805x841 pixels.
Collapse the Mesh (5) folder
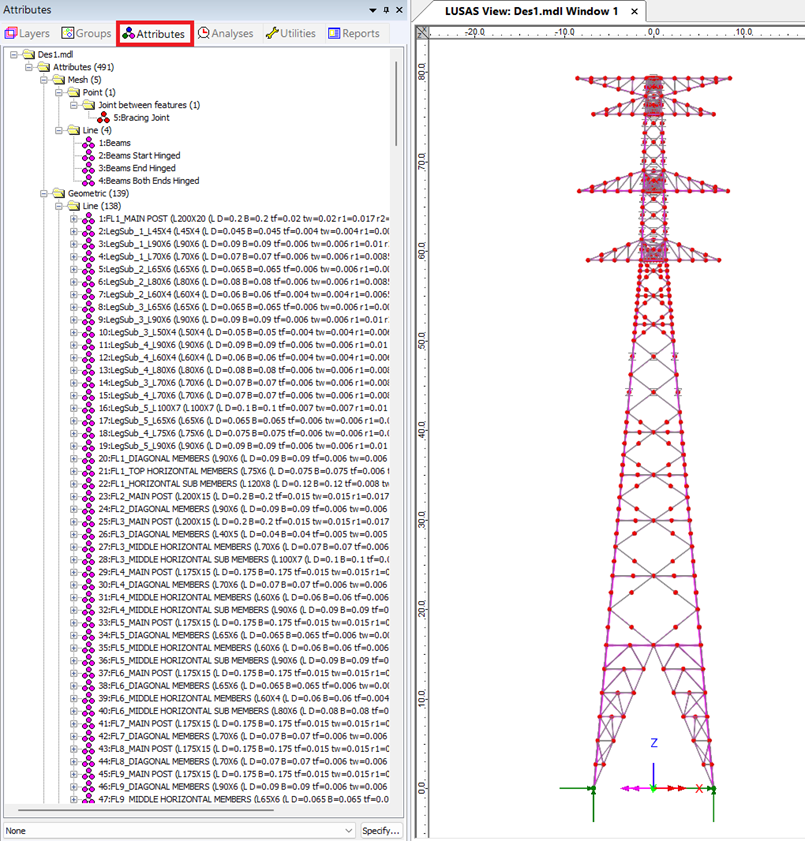(45, 80)
